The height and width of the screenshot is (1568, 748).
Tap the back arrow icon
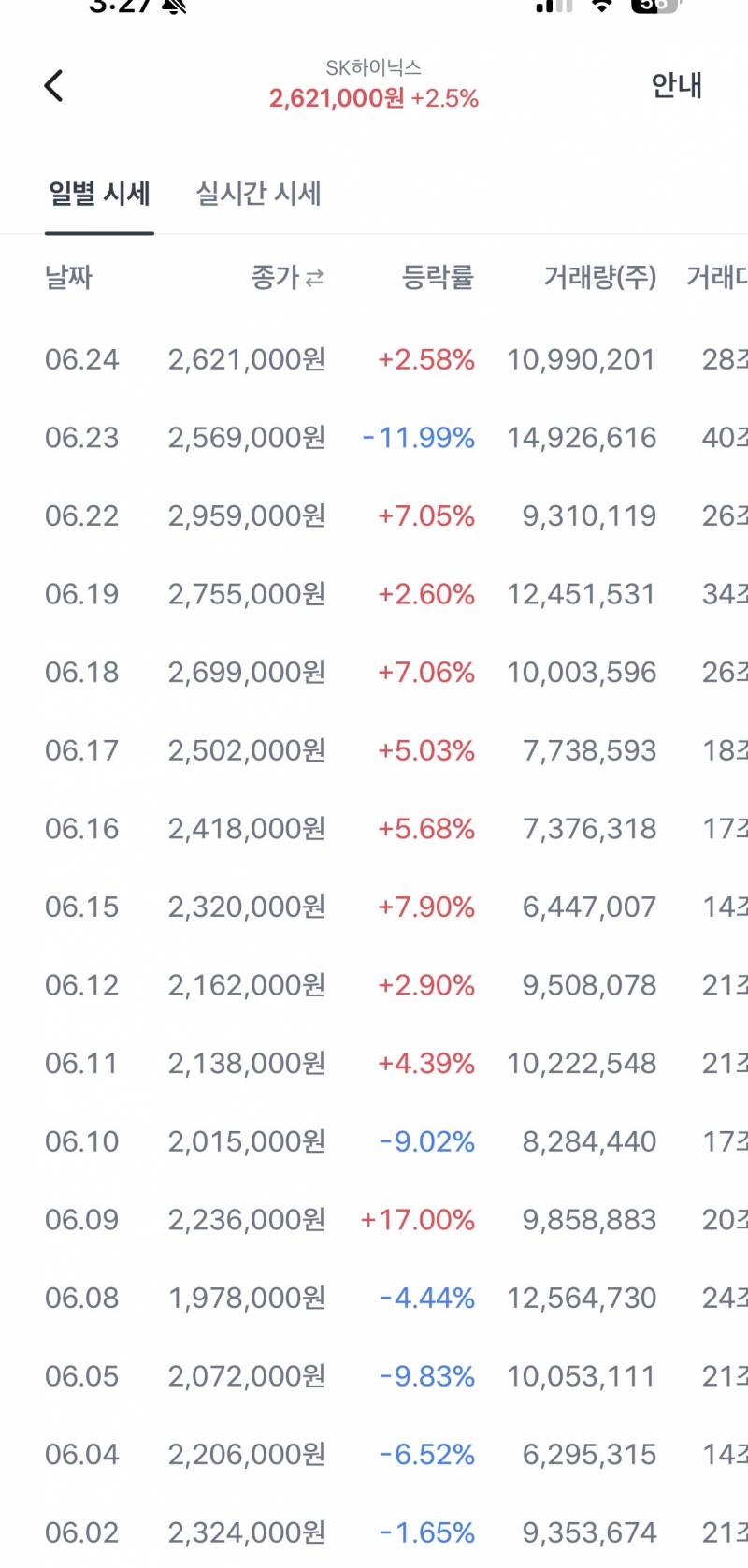pyautogui.click(x=54, y=85)
